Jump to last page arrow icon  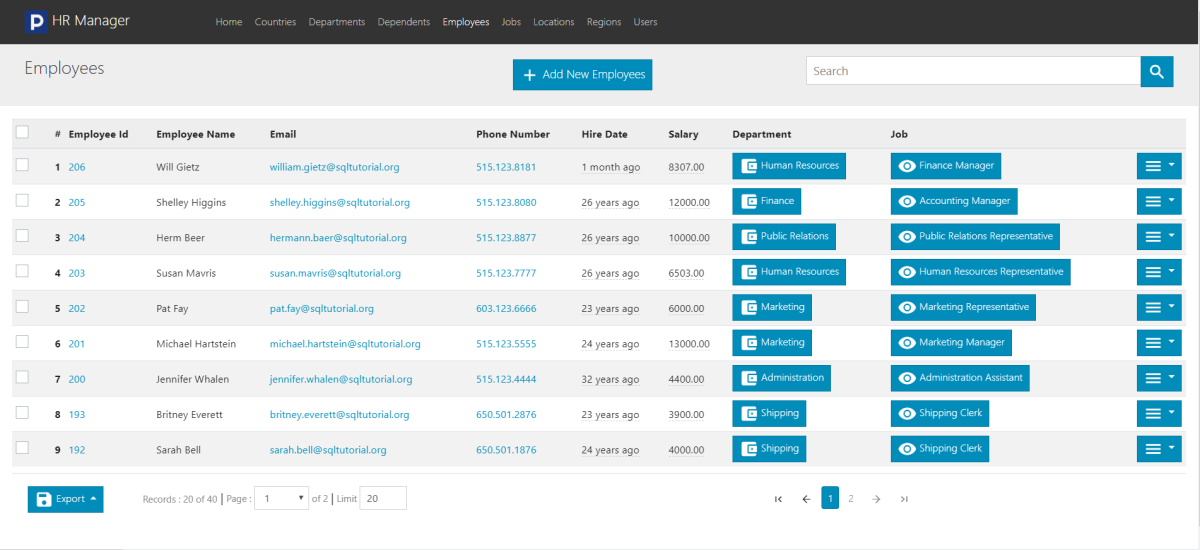pos(904,499)
